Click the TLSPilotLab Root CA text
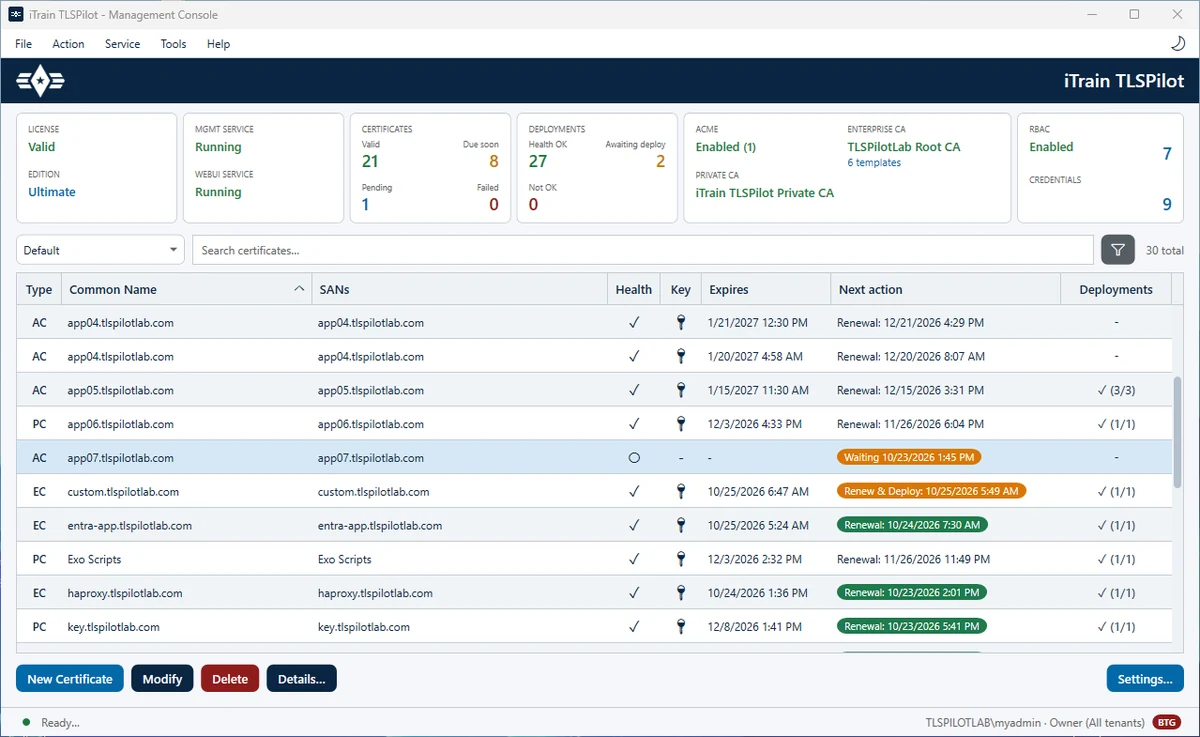 coord(904,147)
